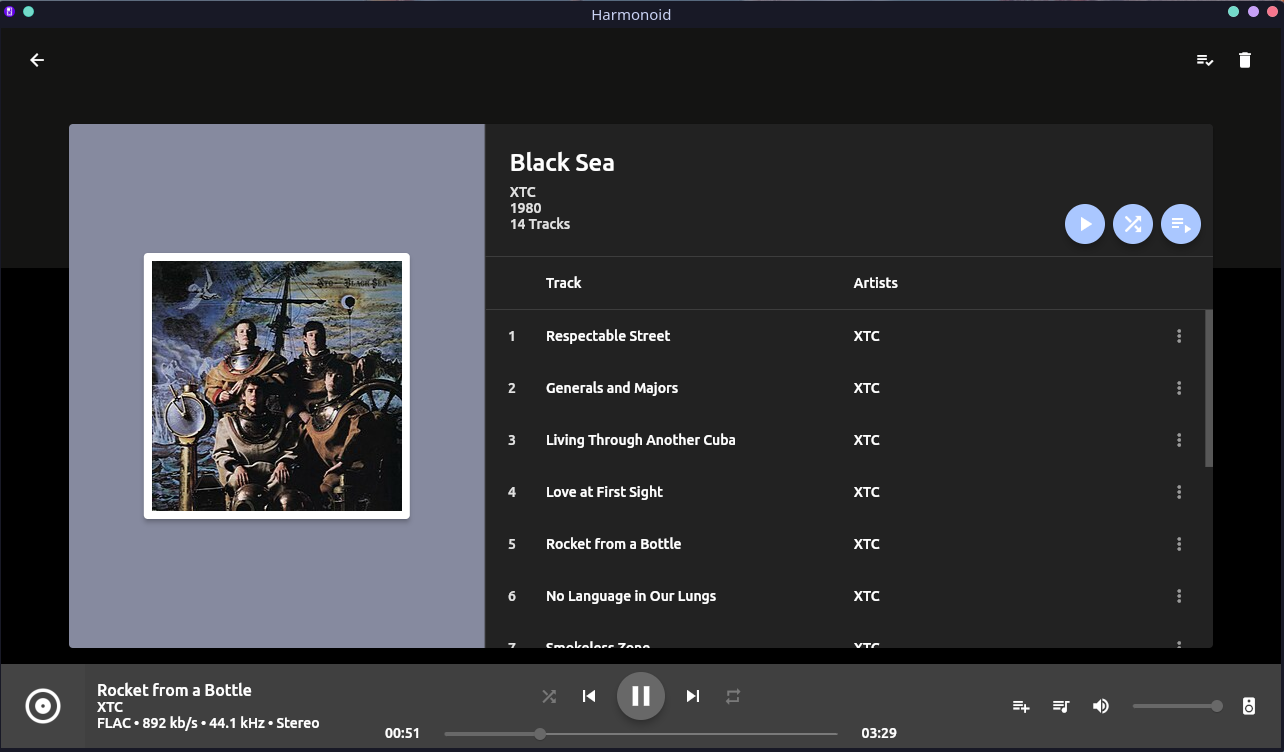
Task: Click the now playing disc icon
Action: tap(43, 706)
